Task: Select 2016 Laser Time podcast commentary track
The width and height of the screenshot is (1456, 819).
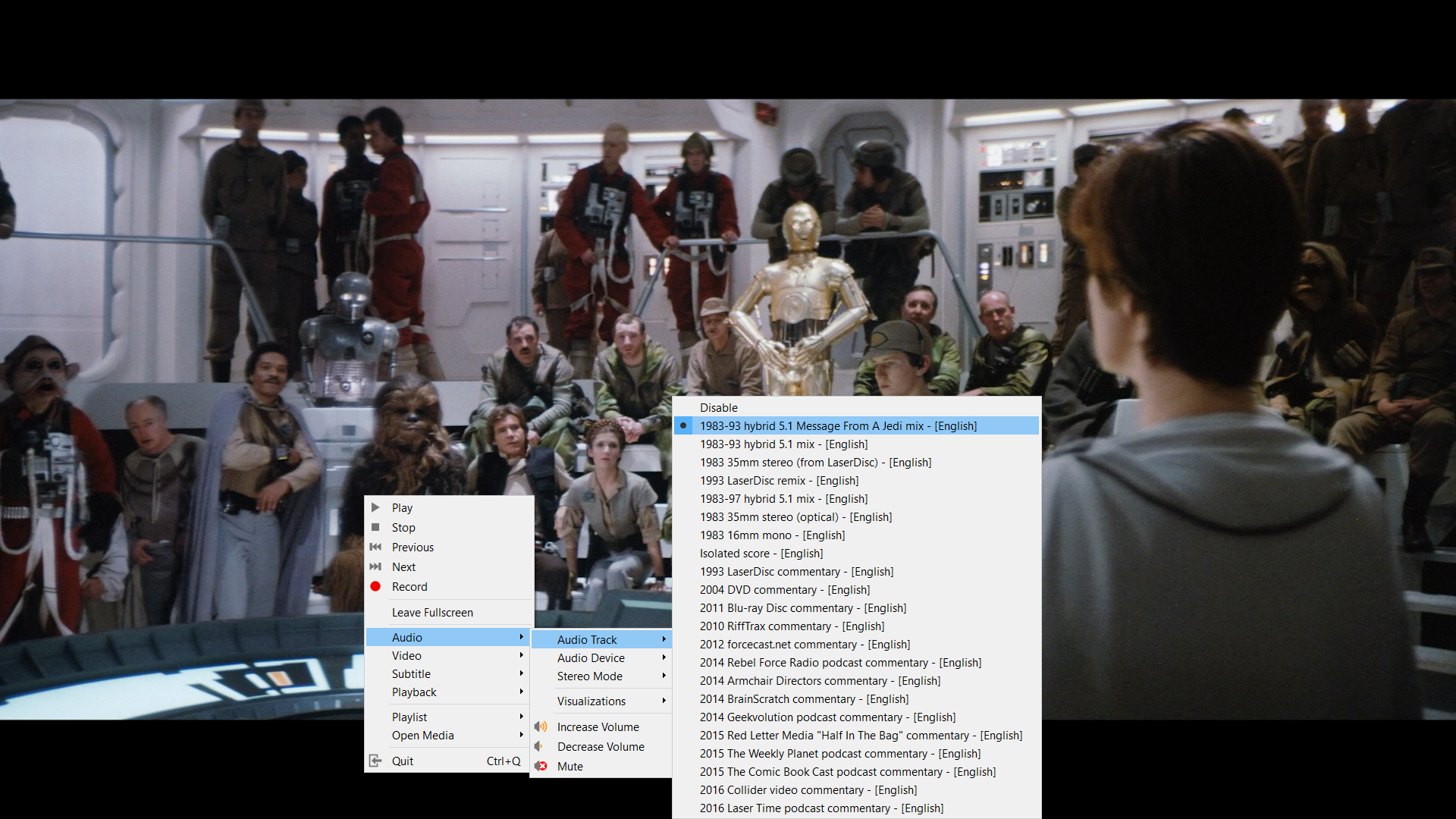Action: (856, 808)
